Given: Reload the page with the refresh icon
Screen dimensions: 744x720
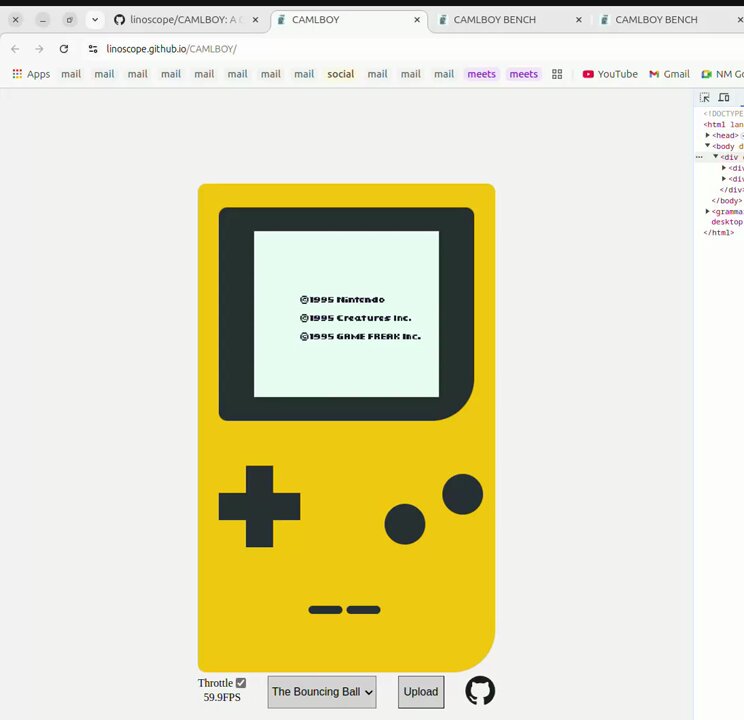Looking at the screenshot, I should (x=64, y=48).
